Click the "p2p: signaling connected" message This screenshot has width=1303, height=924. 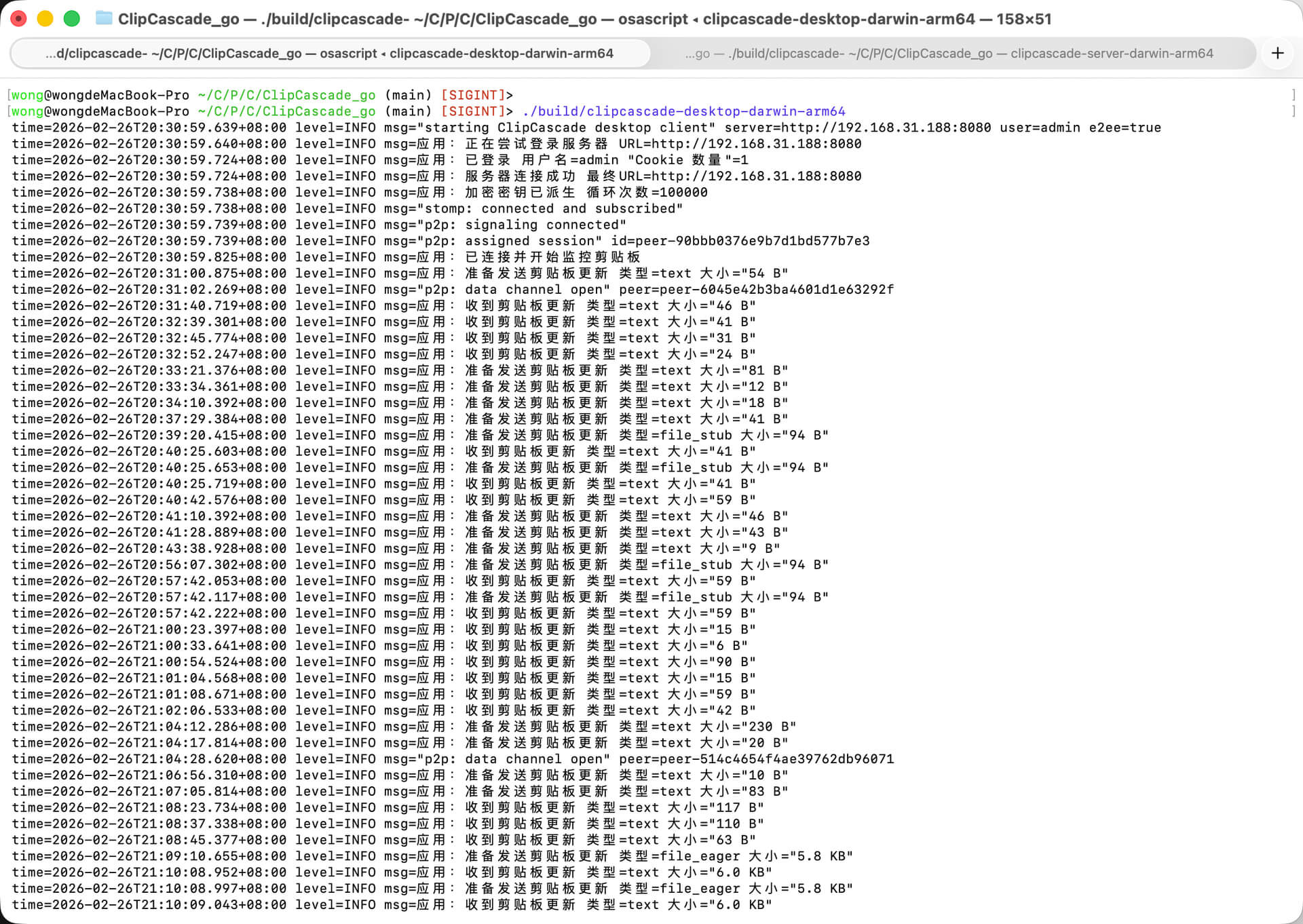[521, 225]
